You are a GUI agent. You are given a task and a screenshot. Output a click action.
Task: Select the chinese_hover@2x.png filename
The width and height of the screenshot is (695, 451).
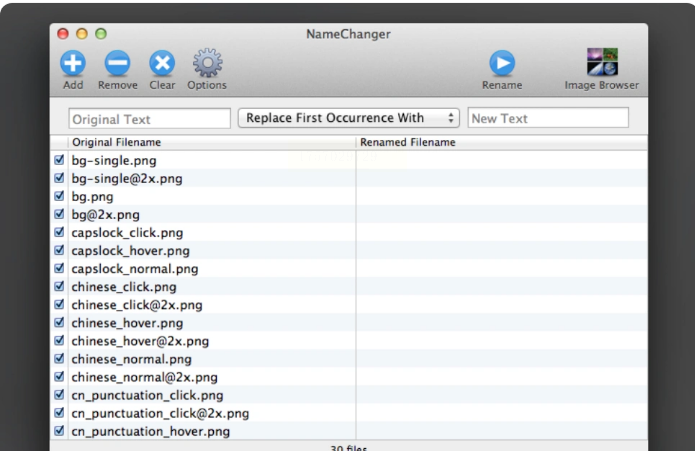(140, 342)
